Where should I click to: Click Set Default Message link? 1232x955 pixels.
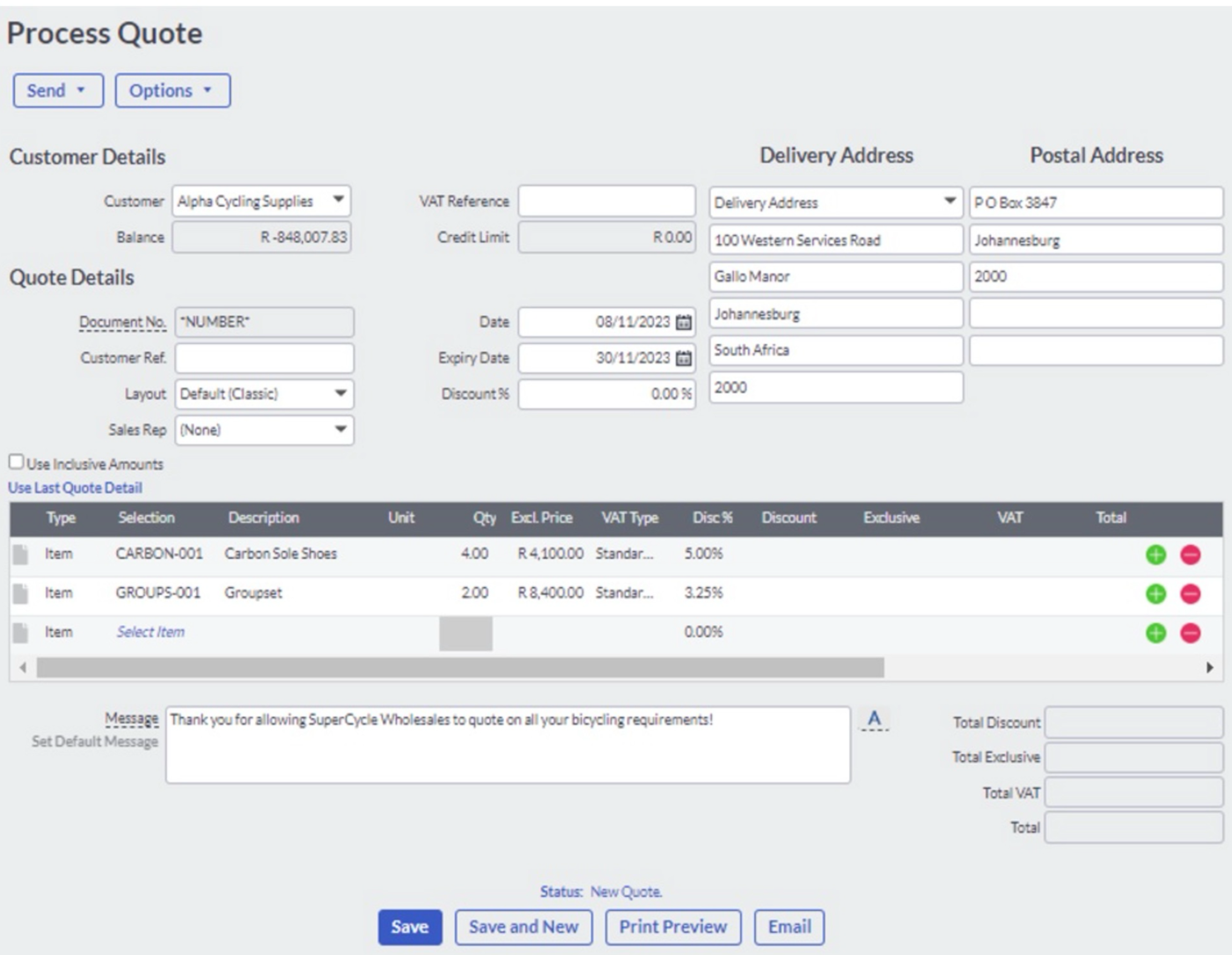[95, 741]
